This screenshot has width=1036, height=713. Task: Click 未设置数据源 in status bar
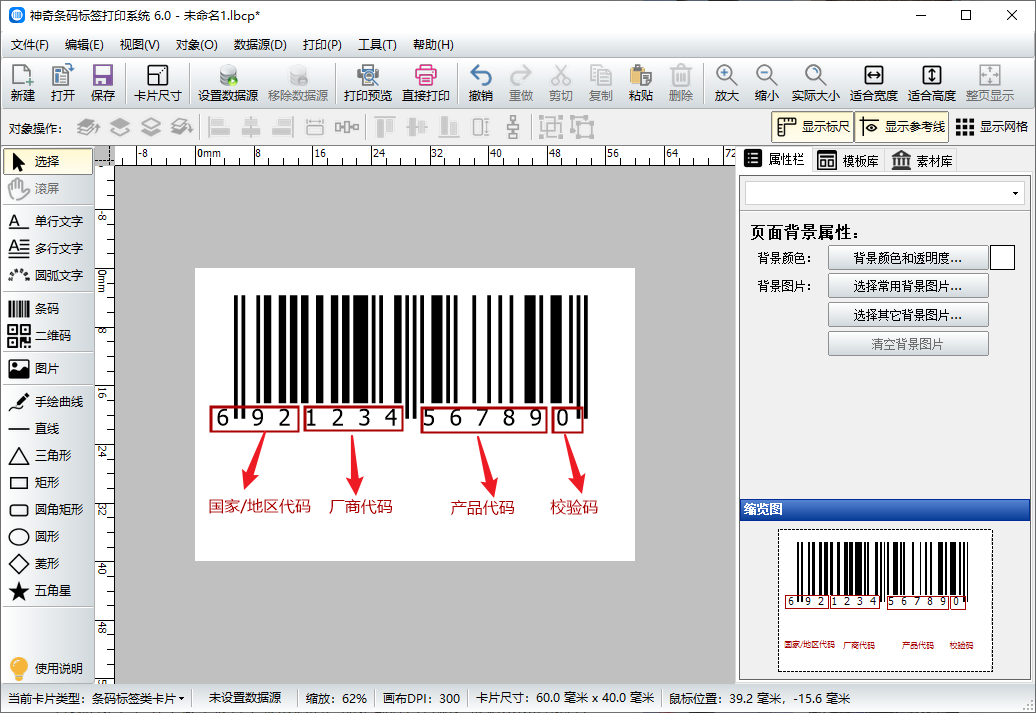pyautogui.click(x=245, y=698)
